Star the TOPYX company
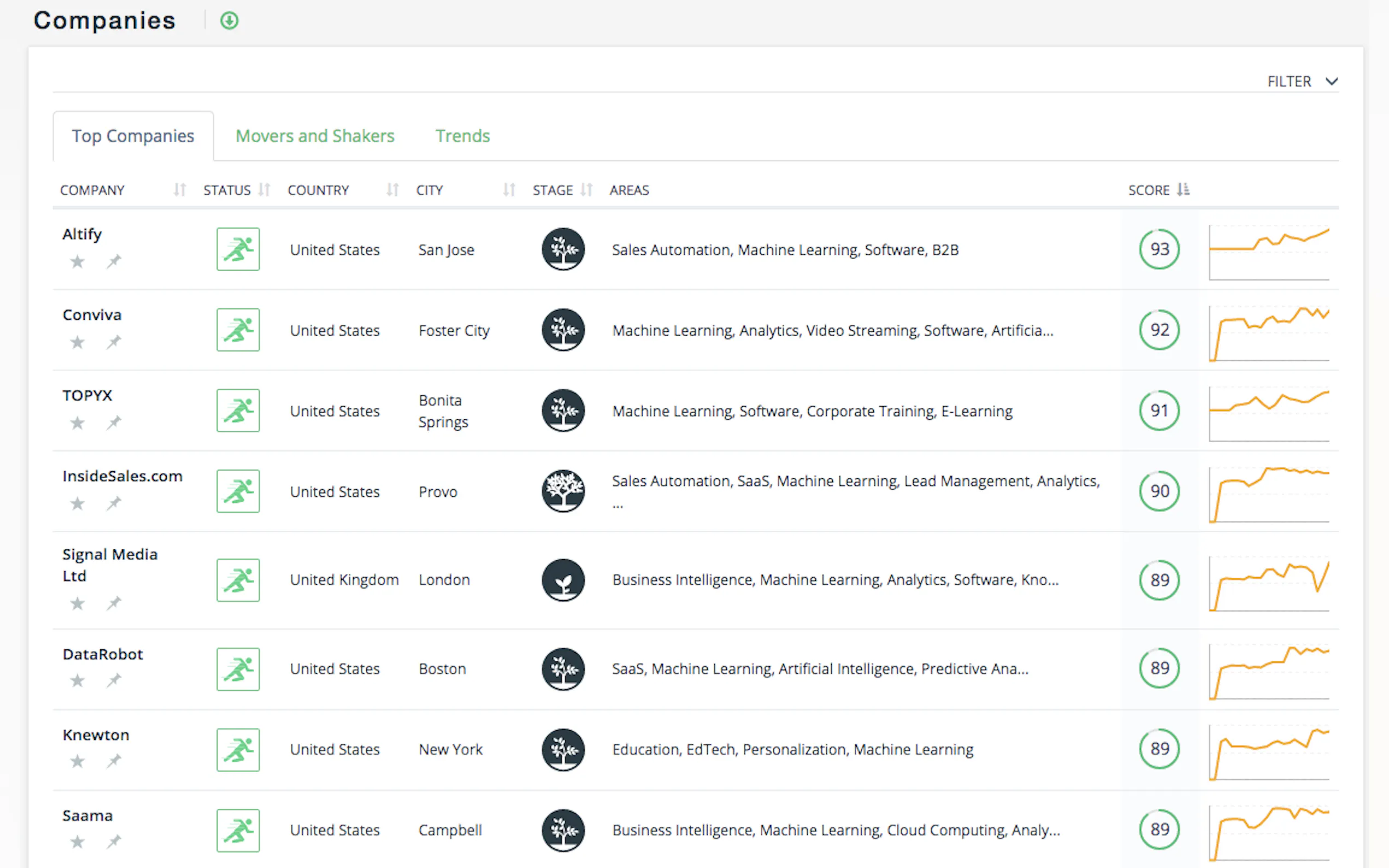 [x=77, y=423]
